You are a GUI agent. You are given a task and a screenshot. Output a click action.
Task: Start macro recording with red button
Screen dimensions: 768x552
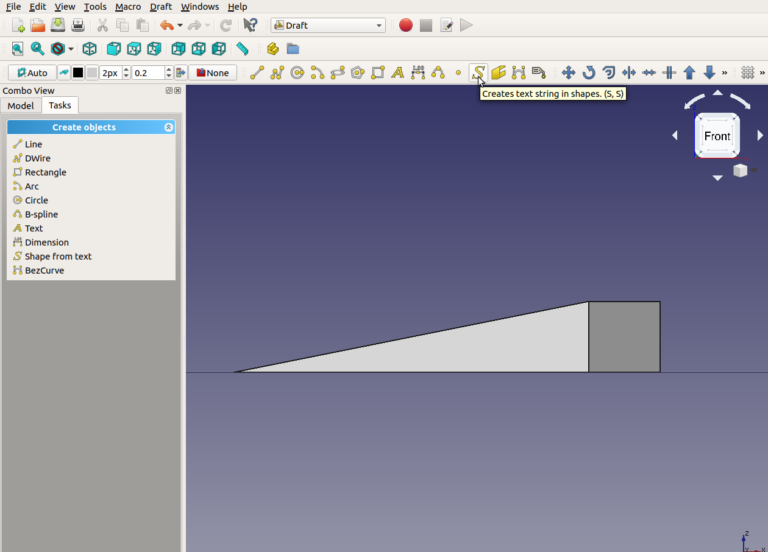pyautogui.click(x=405, y=25)
